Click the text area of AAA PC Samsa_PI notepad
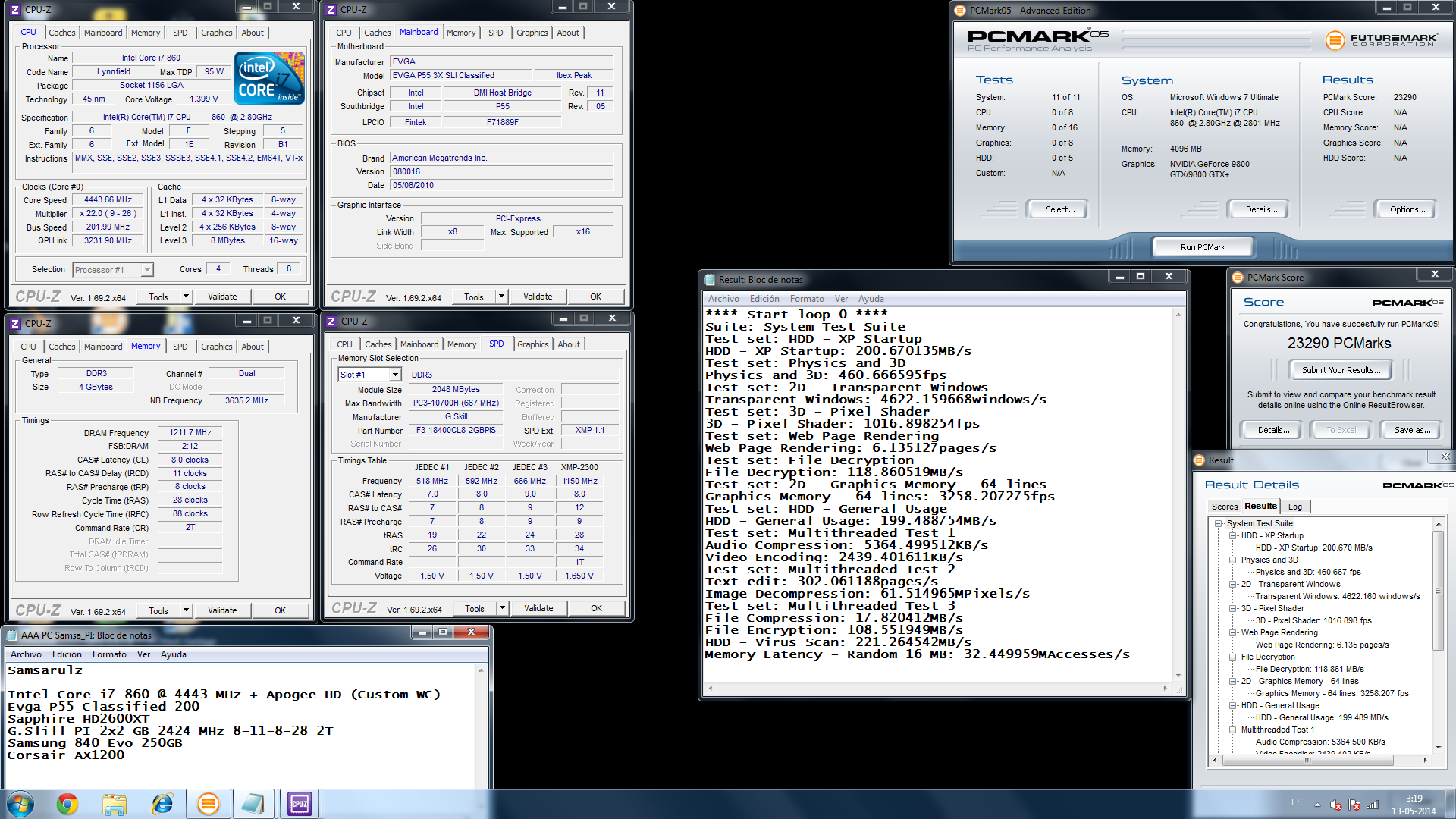Screen dimensions: 1456x819 click(x=240, y=725)
